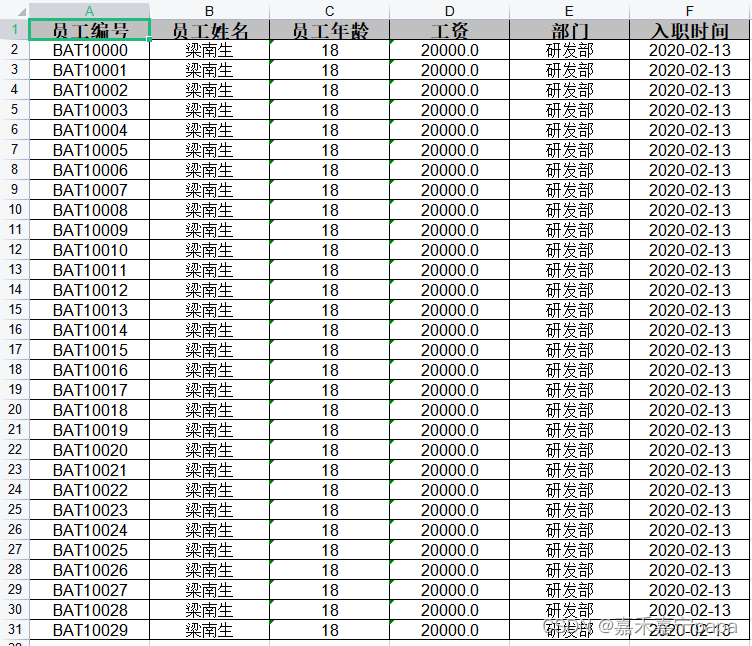Click cell BAT10004
The image size is (752, 646).
click(90, 130)
